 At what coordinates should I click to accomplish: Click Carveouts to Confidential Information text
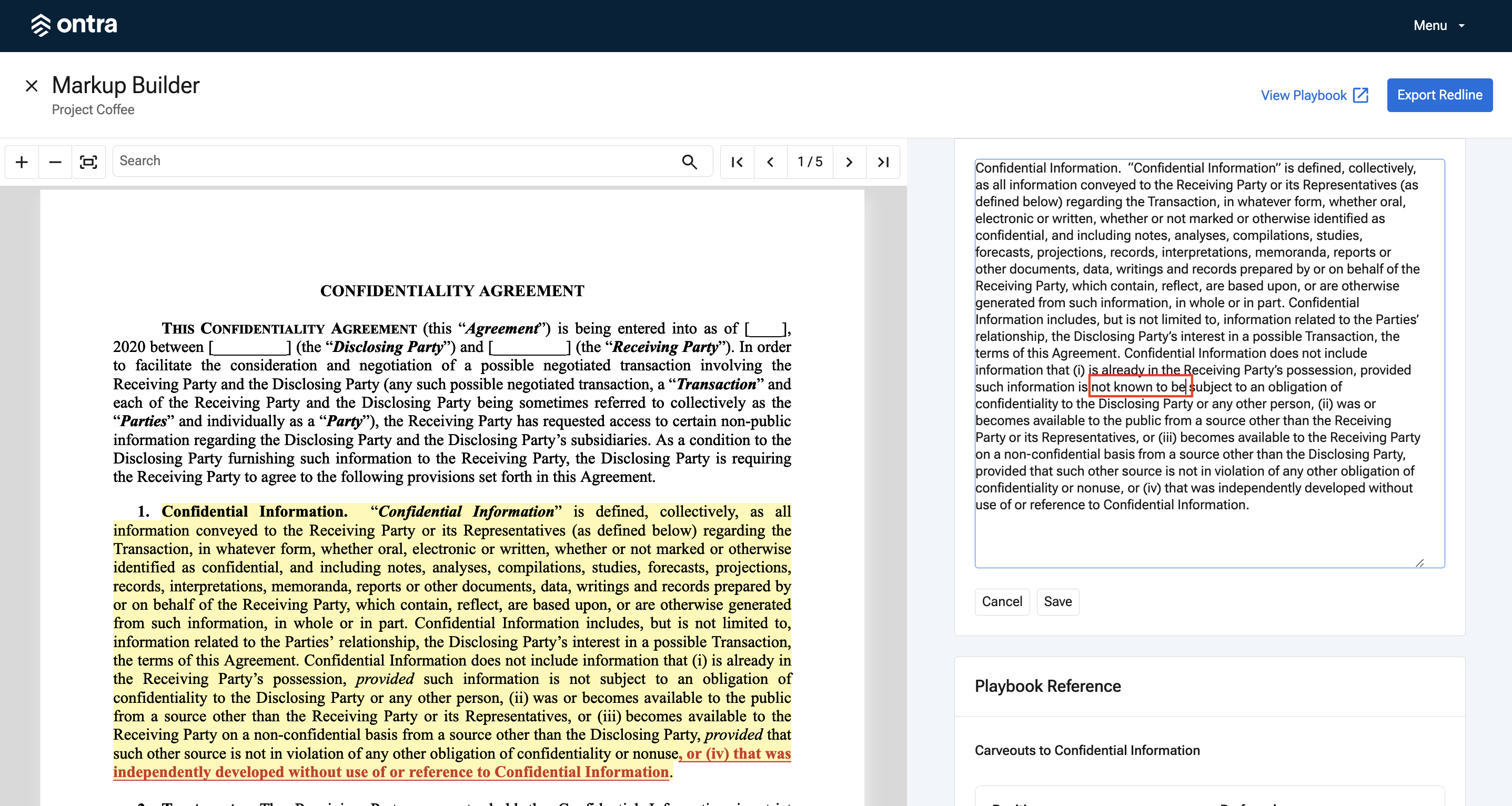click(1087, 750)
